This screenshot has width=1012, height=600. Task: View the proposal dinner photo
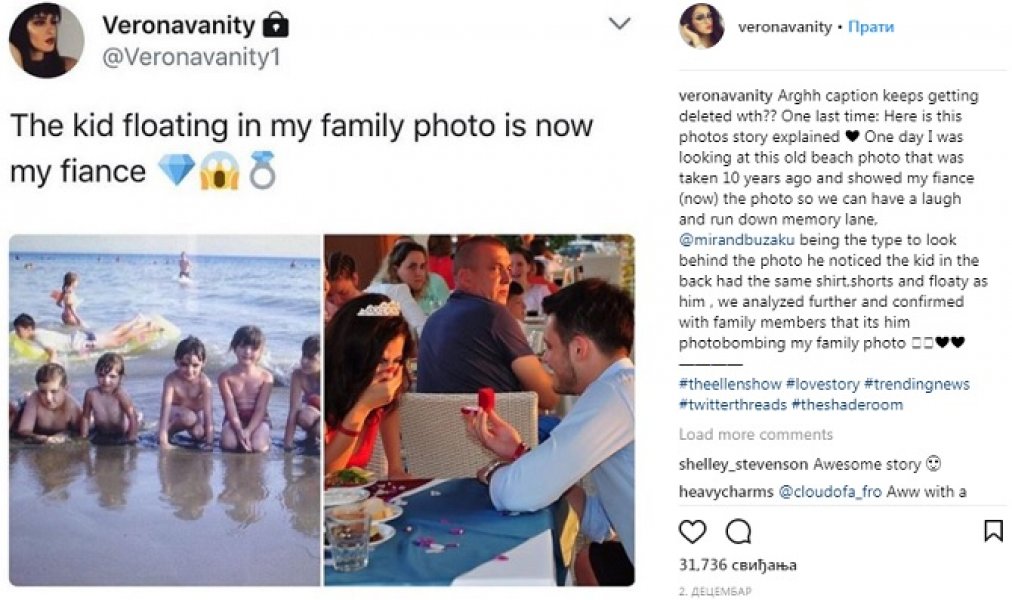479,410
